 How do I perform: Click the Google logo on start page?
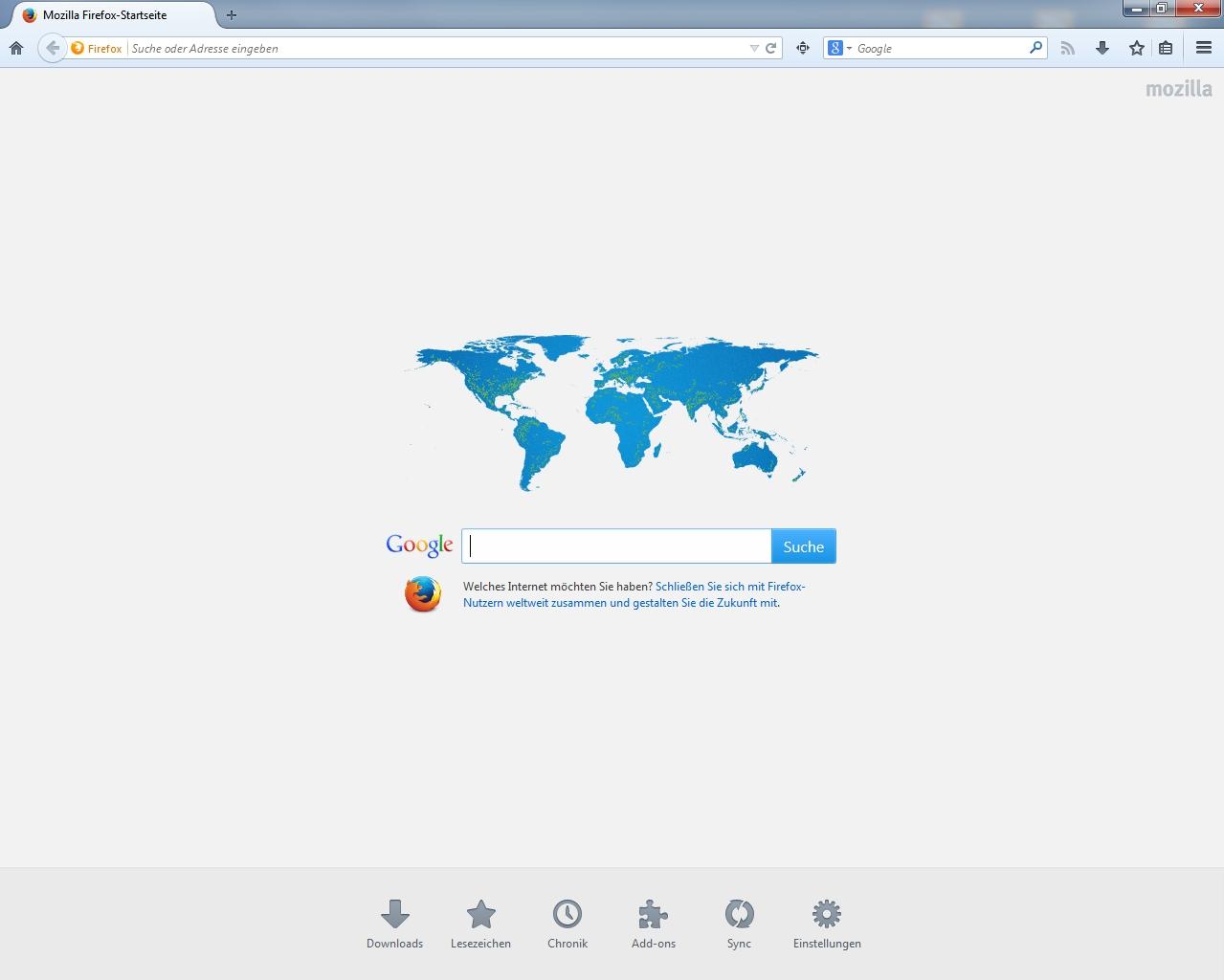[x=419, y=546]
